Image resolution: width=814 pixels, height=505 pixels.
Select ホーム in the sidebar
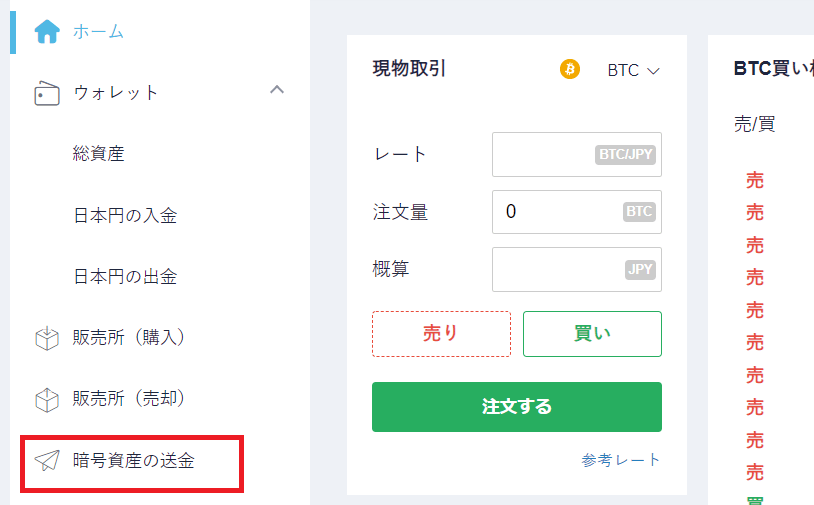[98, 32]
